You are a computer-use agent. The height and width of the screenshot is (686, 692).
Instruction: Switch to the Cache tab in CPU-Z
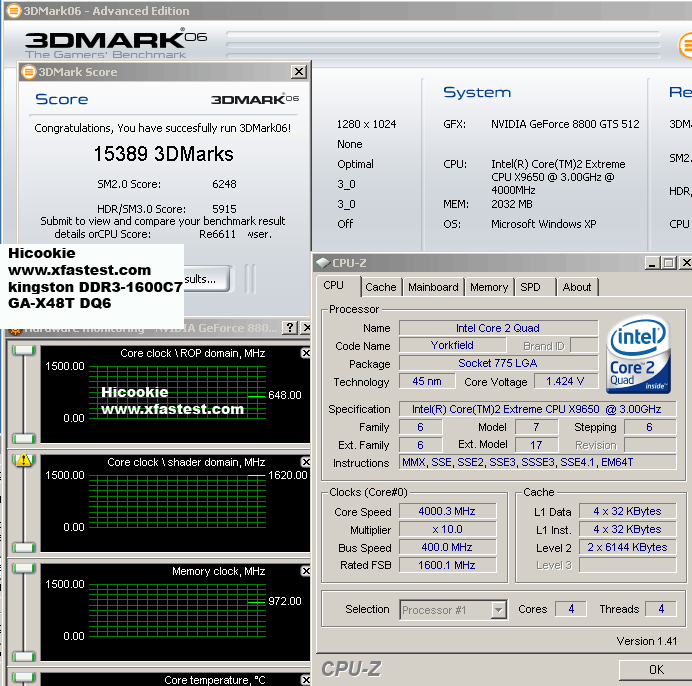tap(381, 287)
